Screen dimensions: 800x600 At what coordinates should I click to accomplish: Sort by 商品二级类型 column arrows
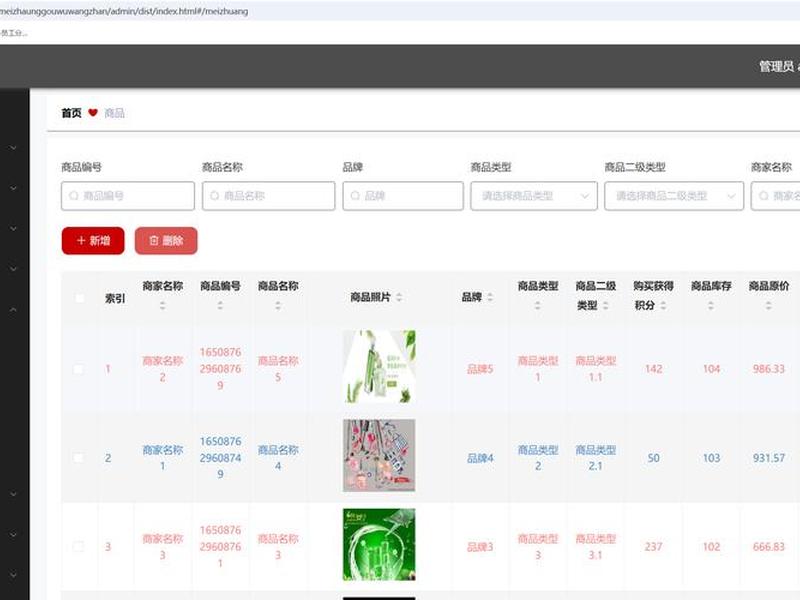pos(606,306)
